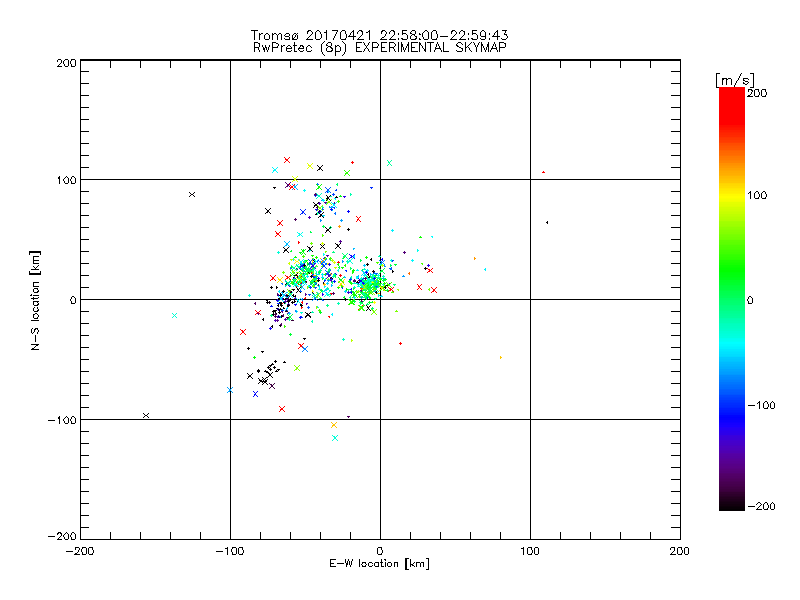Click the x-axis tick label '-200'
Screen dimensions: 800x600
(80, 552)
